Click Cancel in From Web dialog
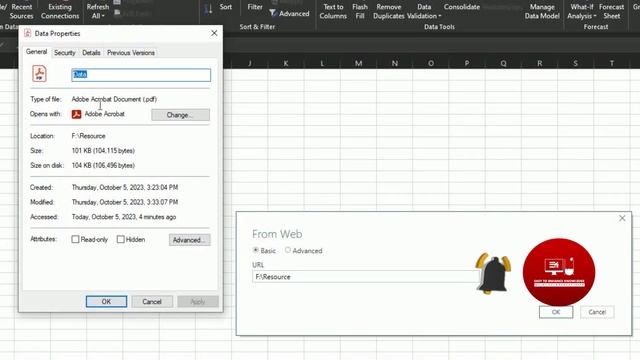The image size is (640, 360). (597, 312)
